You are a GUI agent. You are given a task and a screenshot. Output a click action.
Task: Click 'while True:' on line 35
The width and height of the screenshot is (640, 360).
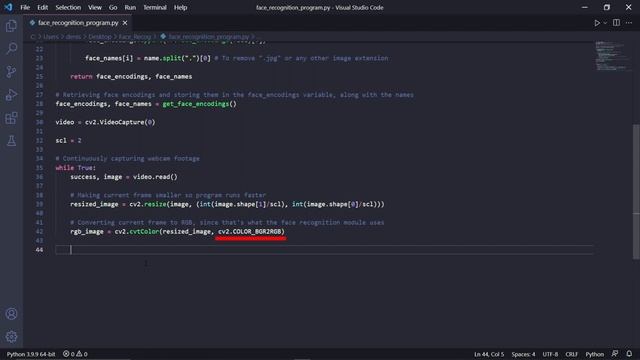[76, 168]
